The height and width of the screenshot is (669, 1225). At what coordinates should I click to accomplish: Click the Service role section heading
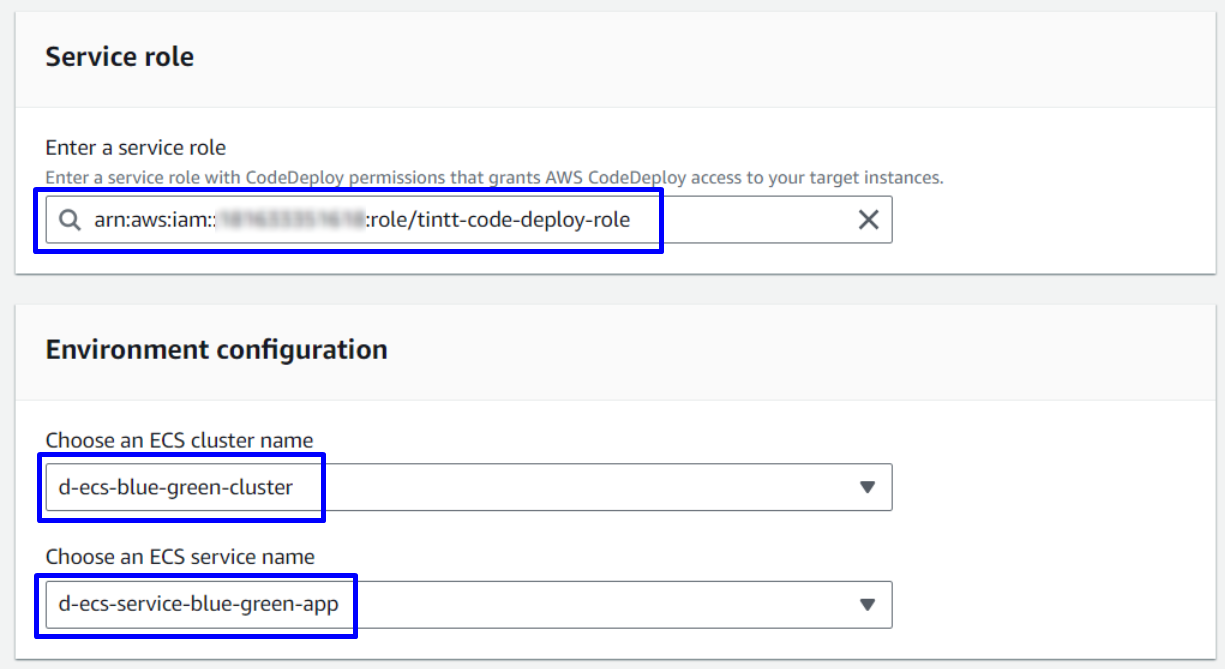coord(120,57)
